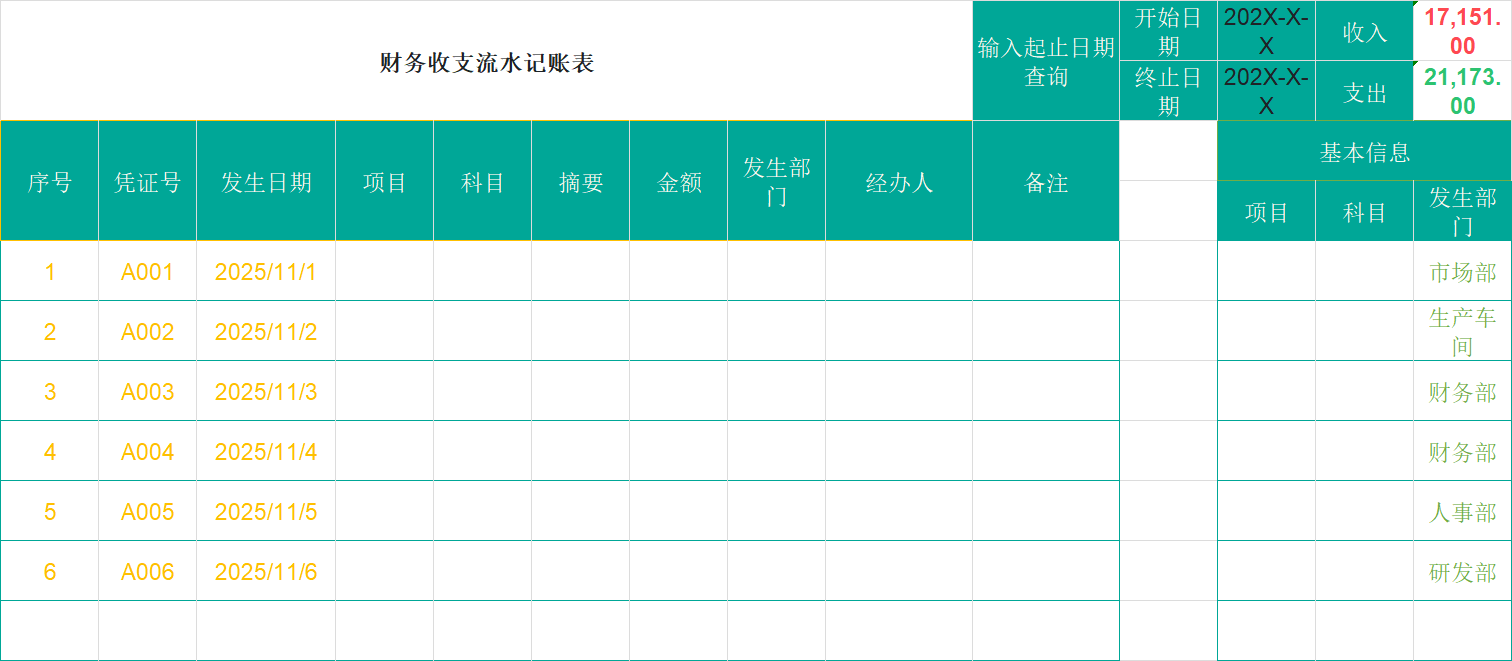Select voucher A001 in the first row
Screen dimensions: 1512x661
click(x=146, y=271)
